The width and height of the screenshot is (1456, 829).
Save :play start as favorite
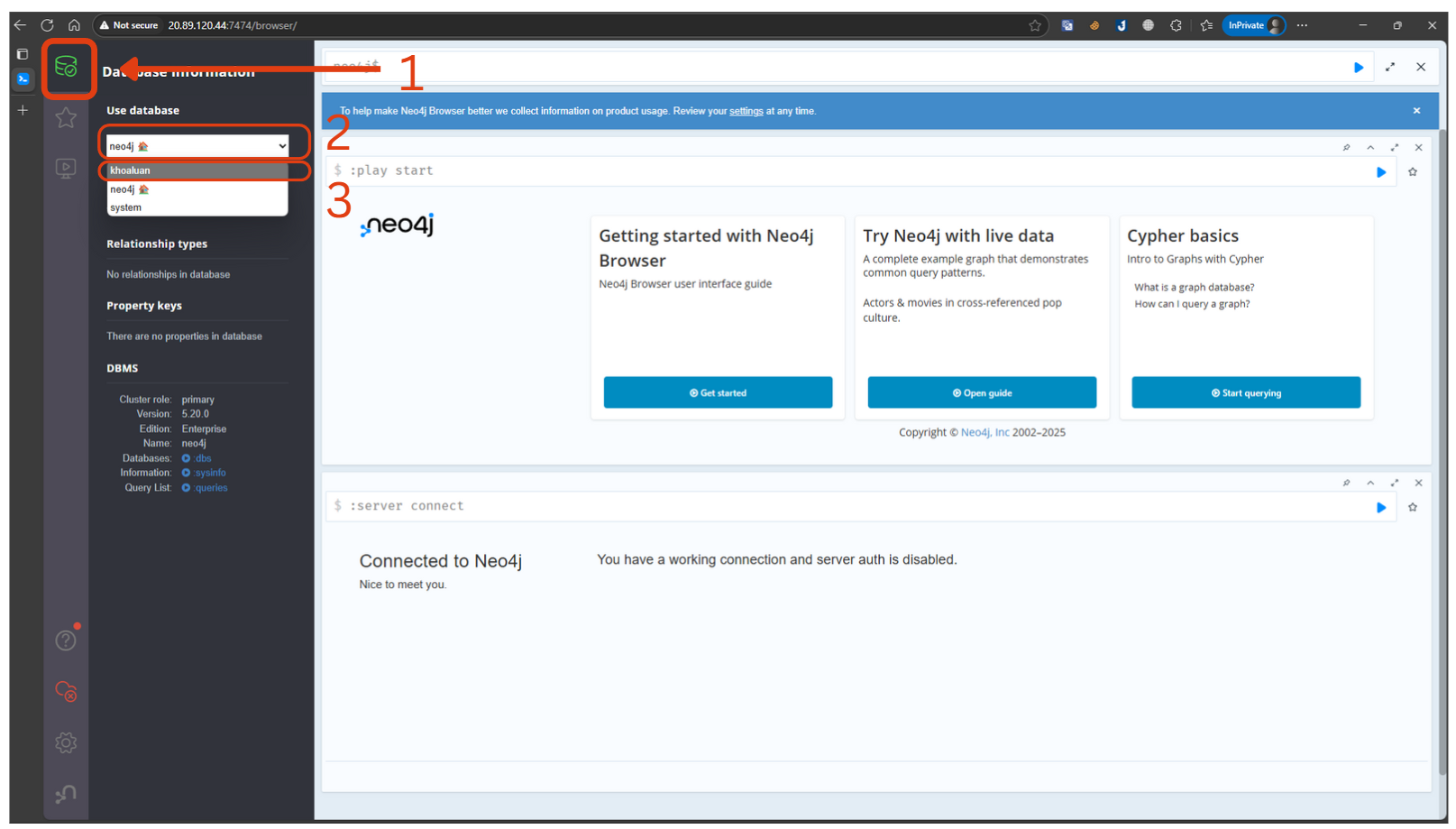(x=1413, y=172)
